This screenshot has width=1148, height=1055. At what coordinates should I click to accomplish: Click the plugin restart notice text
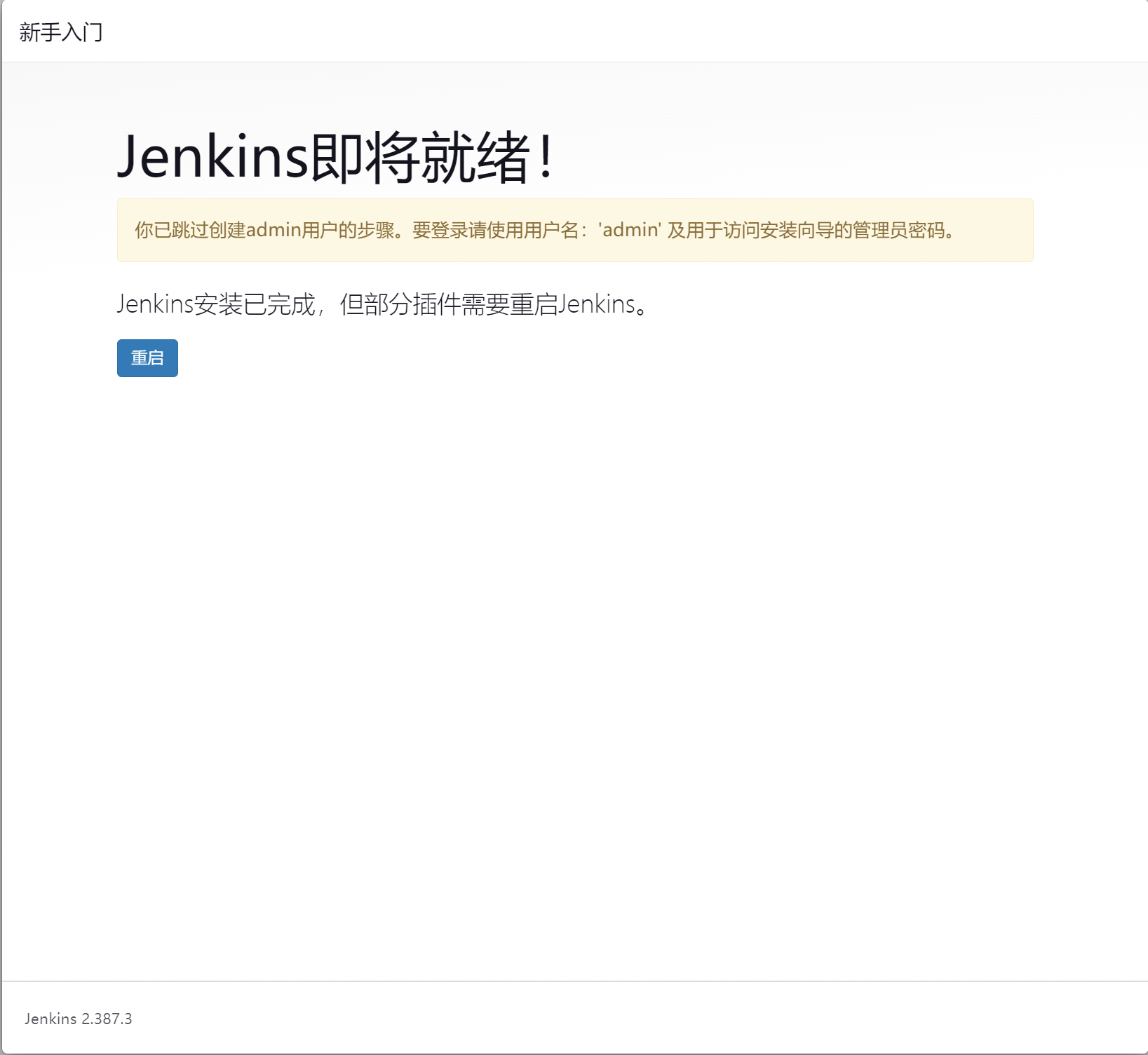coord(382,304)
